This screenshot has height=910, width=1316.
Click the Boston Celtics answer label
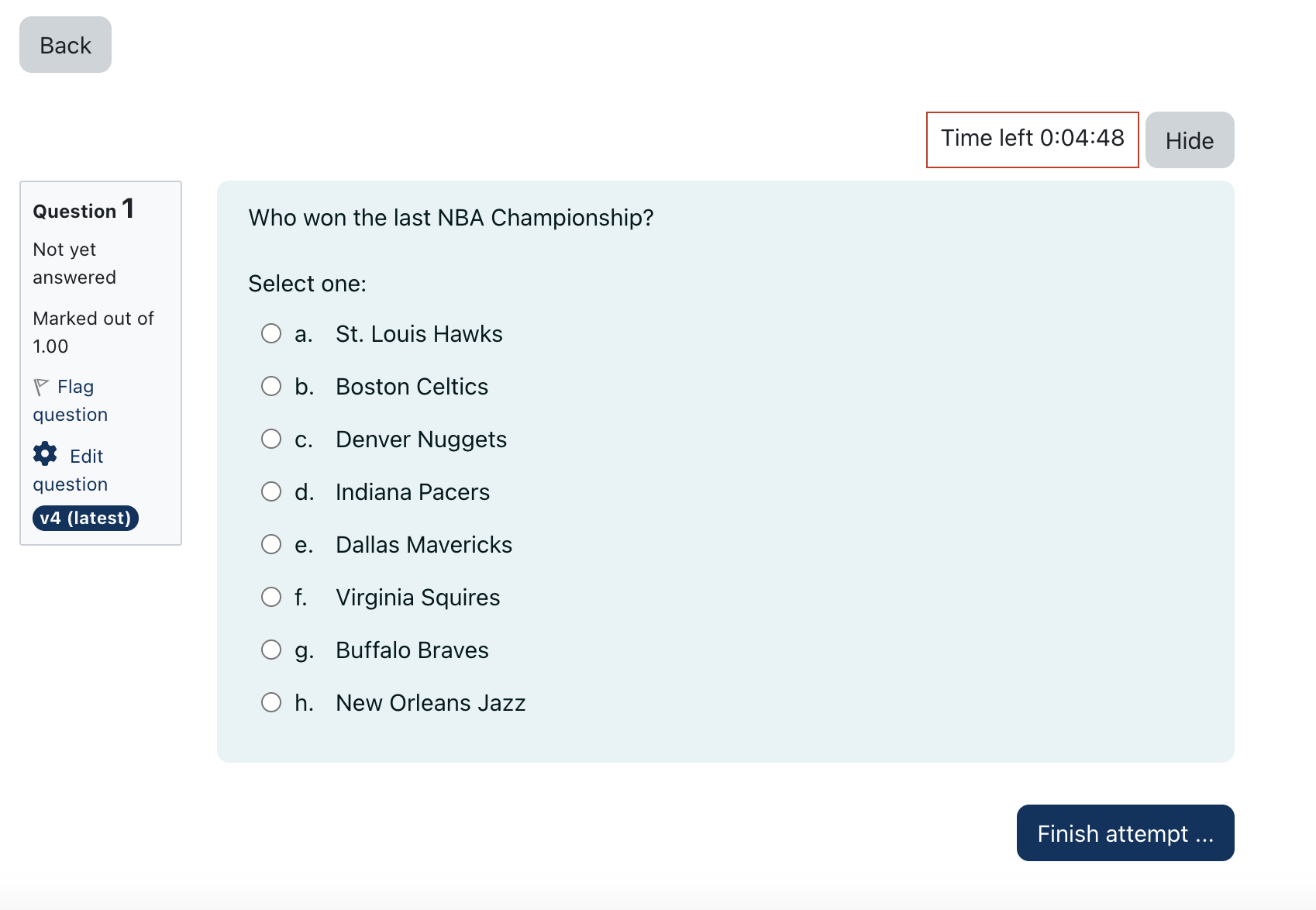412,387
